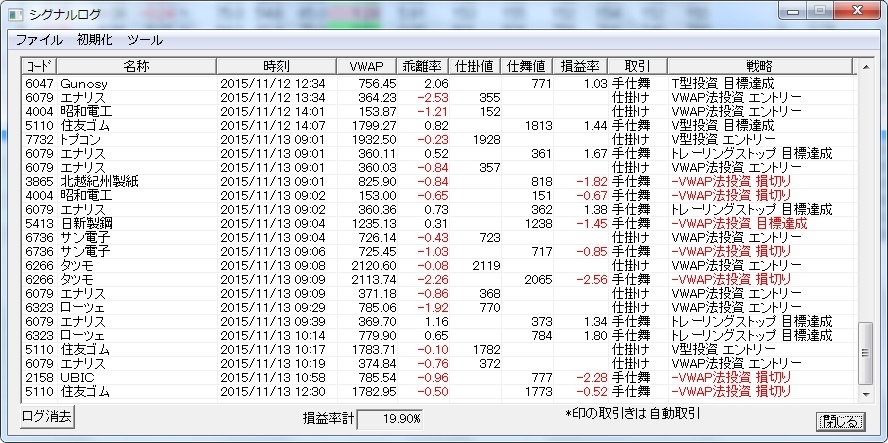Click 時刻 cell 2015/11/13 10:19
Viewport: 888px width, 443px height.
tap(272, 363)
